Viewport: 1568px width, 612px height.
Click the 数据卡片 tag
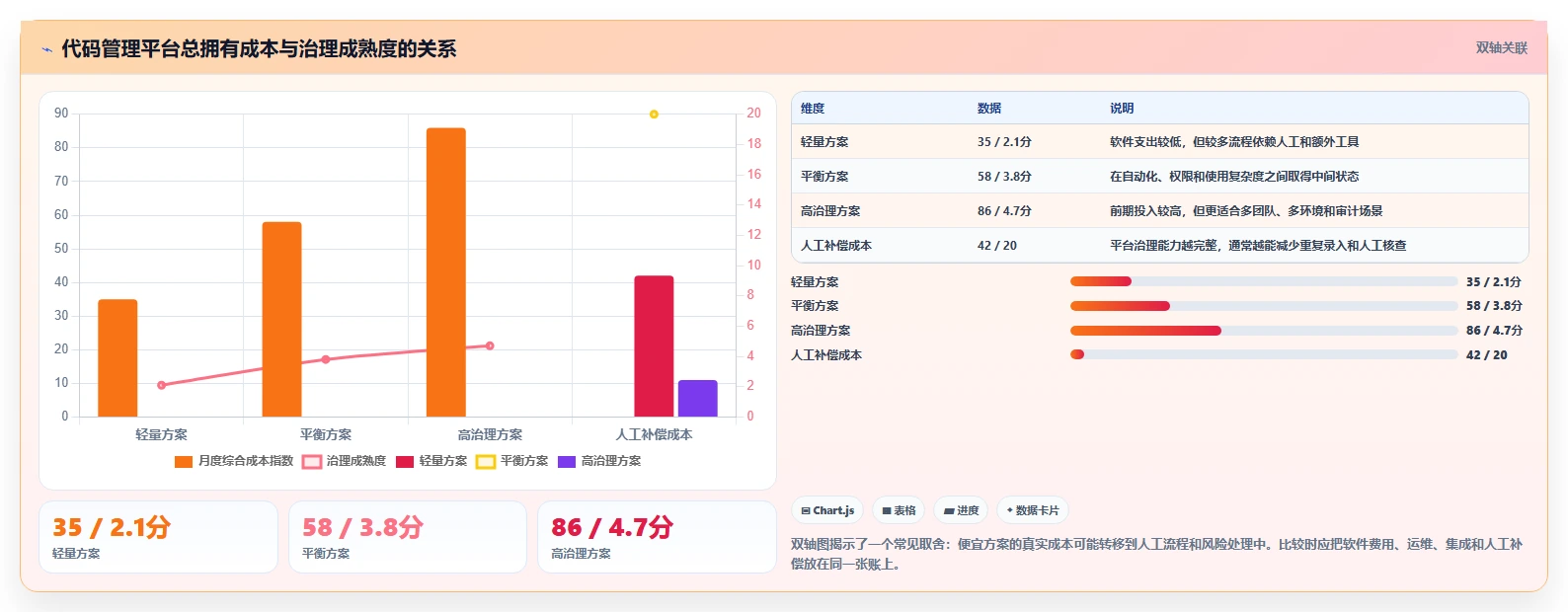click(x=1033, y=510)
